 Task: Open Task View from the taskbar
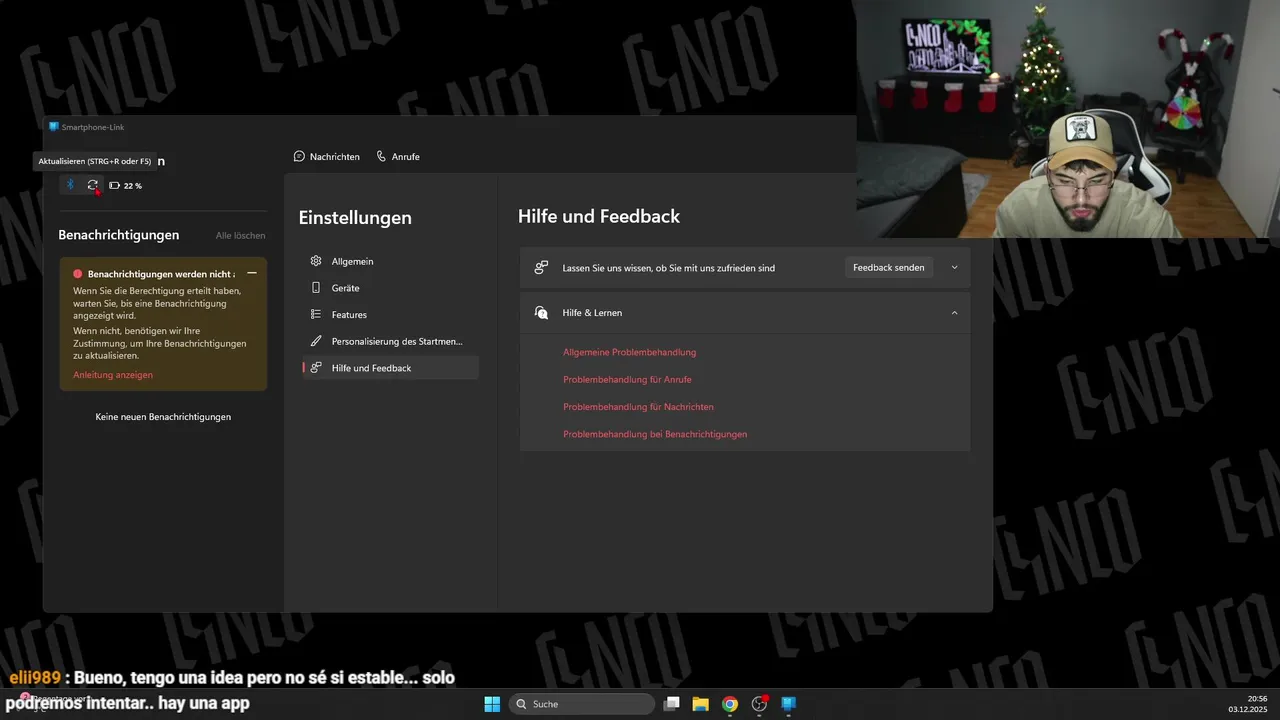pos(672,704)
